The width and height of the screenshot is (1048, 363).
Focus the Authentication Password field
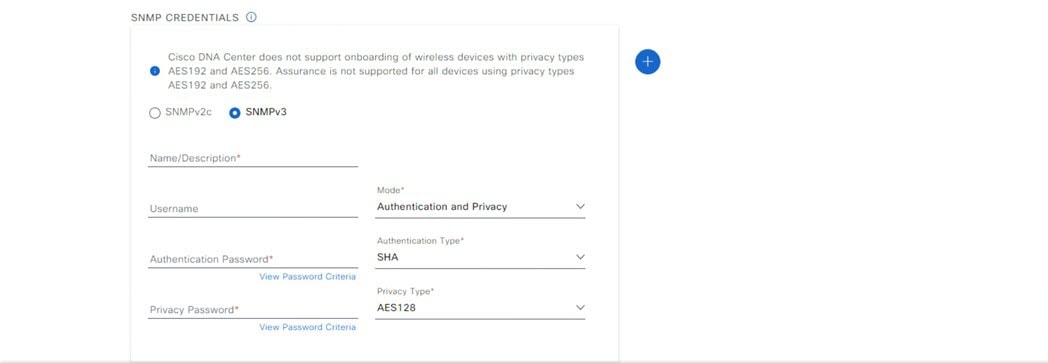(x=253, y=259)
